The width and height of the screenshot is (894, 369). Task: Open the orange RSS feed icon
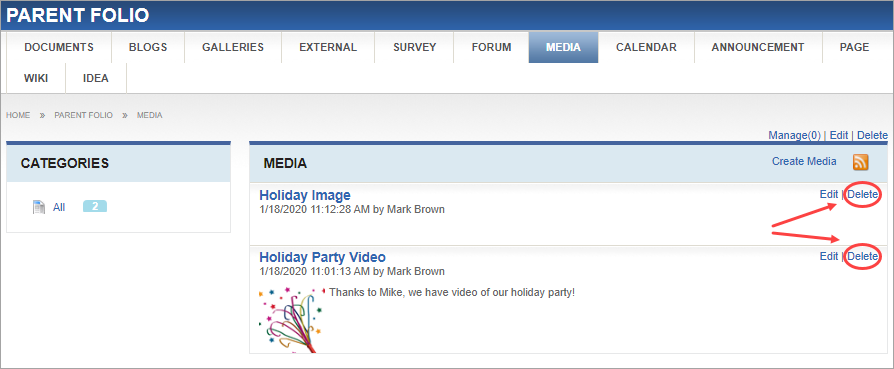click(860, 162)
